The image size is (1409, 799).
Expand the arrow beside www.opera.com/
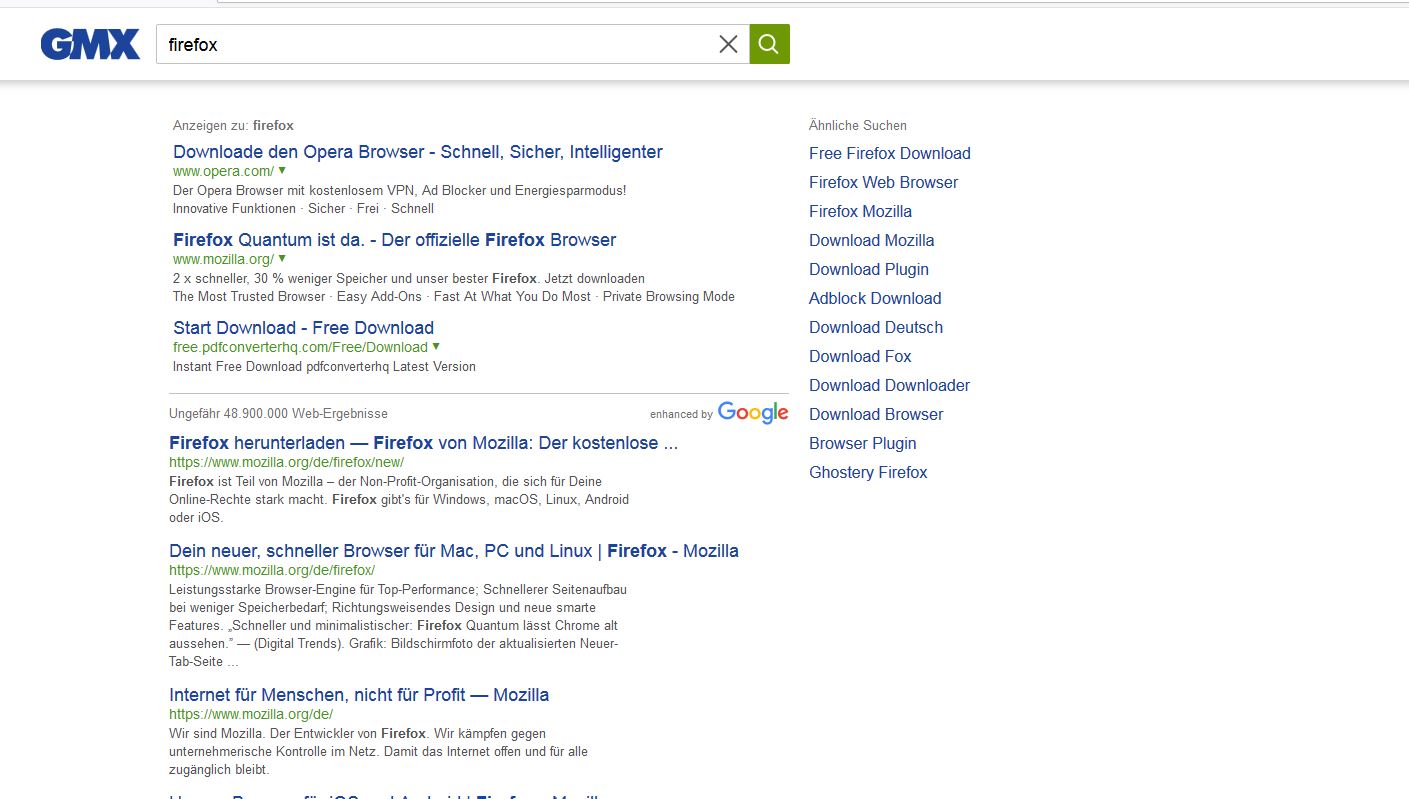(282, 171)
